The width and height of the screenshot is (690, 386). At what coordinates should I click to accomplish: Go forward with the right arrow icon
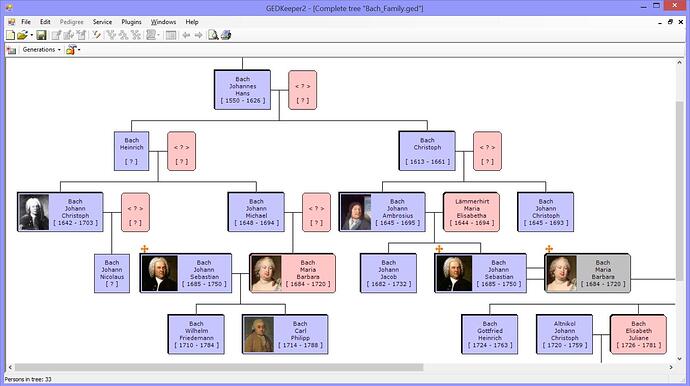coord(198,35)
